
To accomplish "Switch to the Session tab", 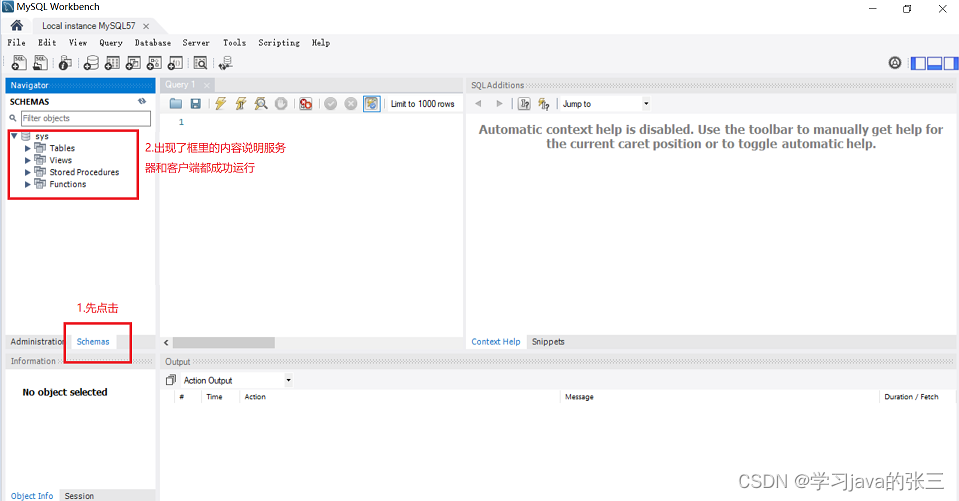I will point(80,495).
